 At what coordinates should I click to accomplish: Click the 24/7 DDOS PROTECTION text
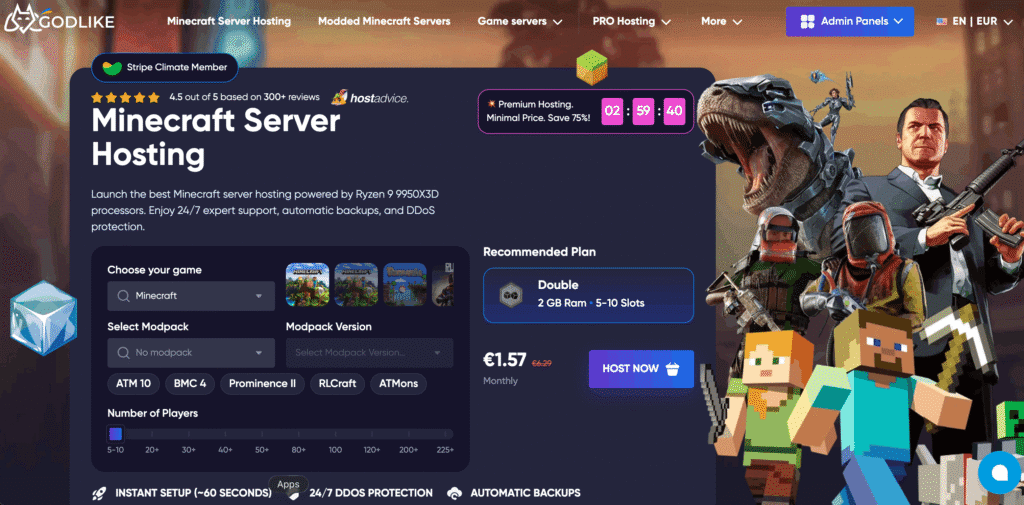point(371,493)
